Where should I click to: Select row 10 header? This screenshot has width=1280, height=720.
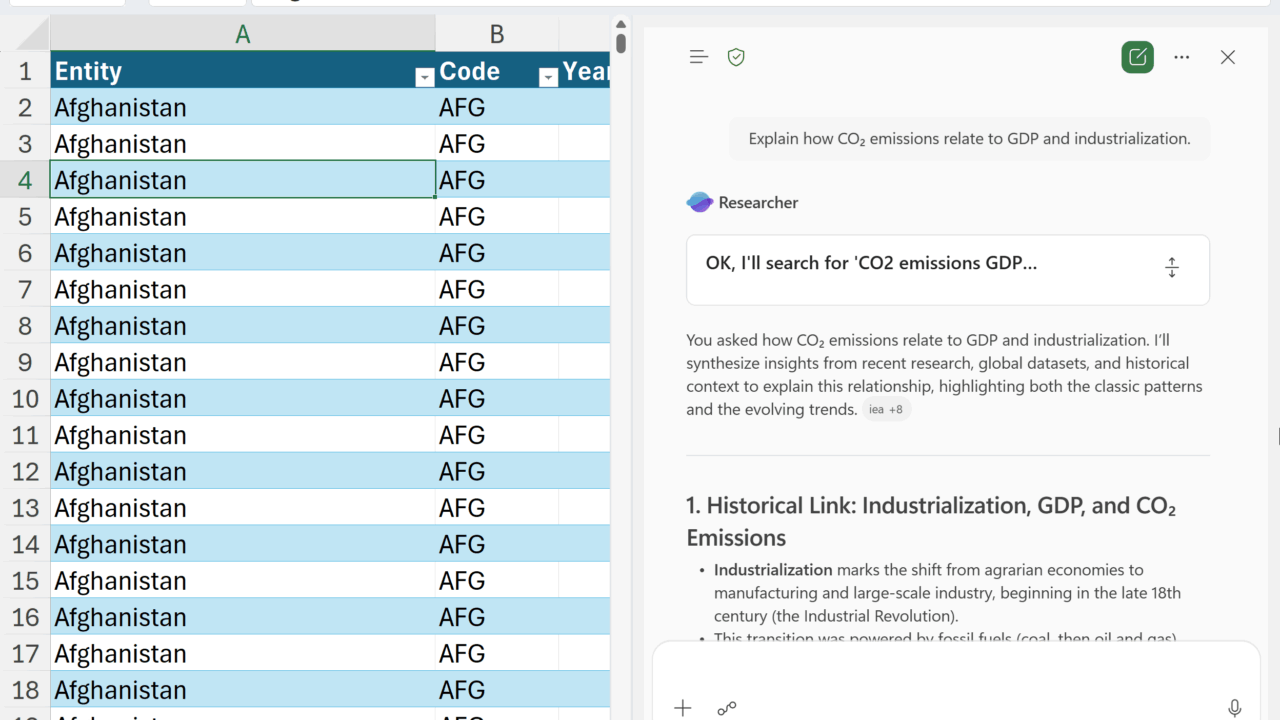coord(25,399)
